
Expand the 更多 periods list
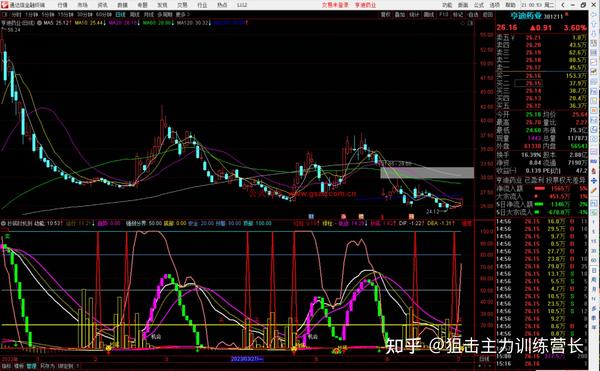click(x=183, y=15)
